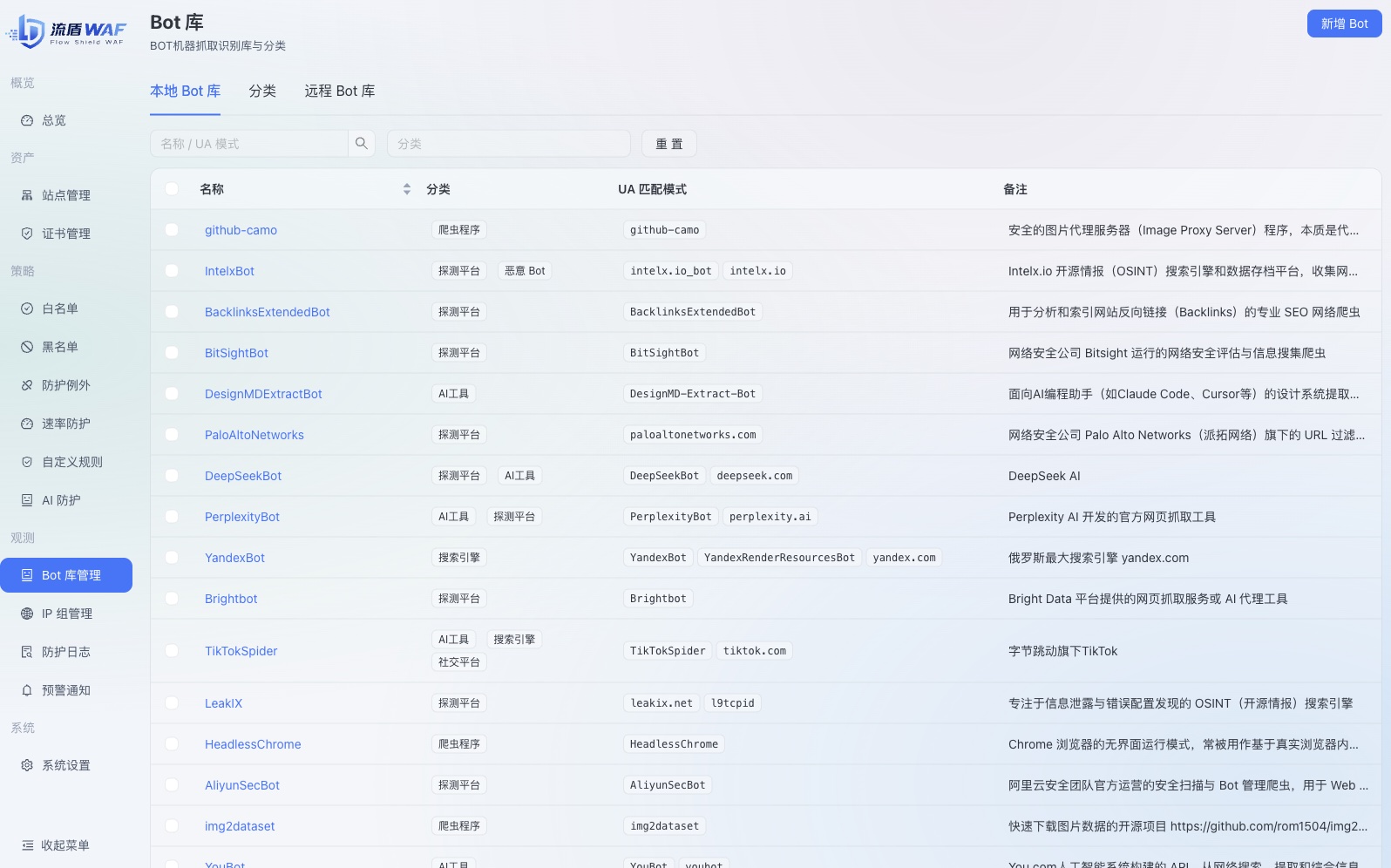Click the deepseek.com UA pattern tag
This screenshot has height=868, width=1391.
[x=755, y=476]
